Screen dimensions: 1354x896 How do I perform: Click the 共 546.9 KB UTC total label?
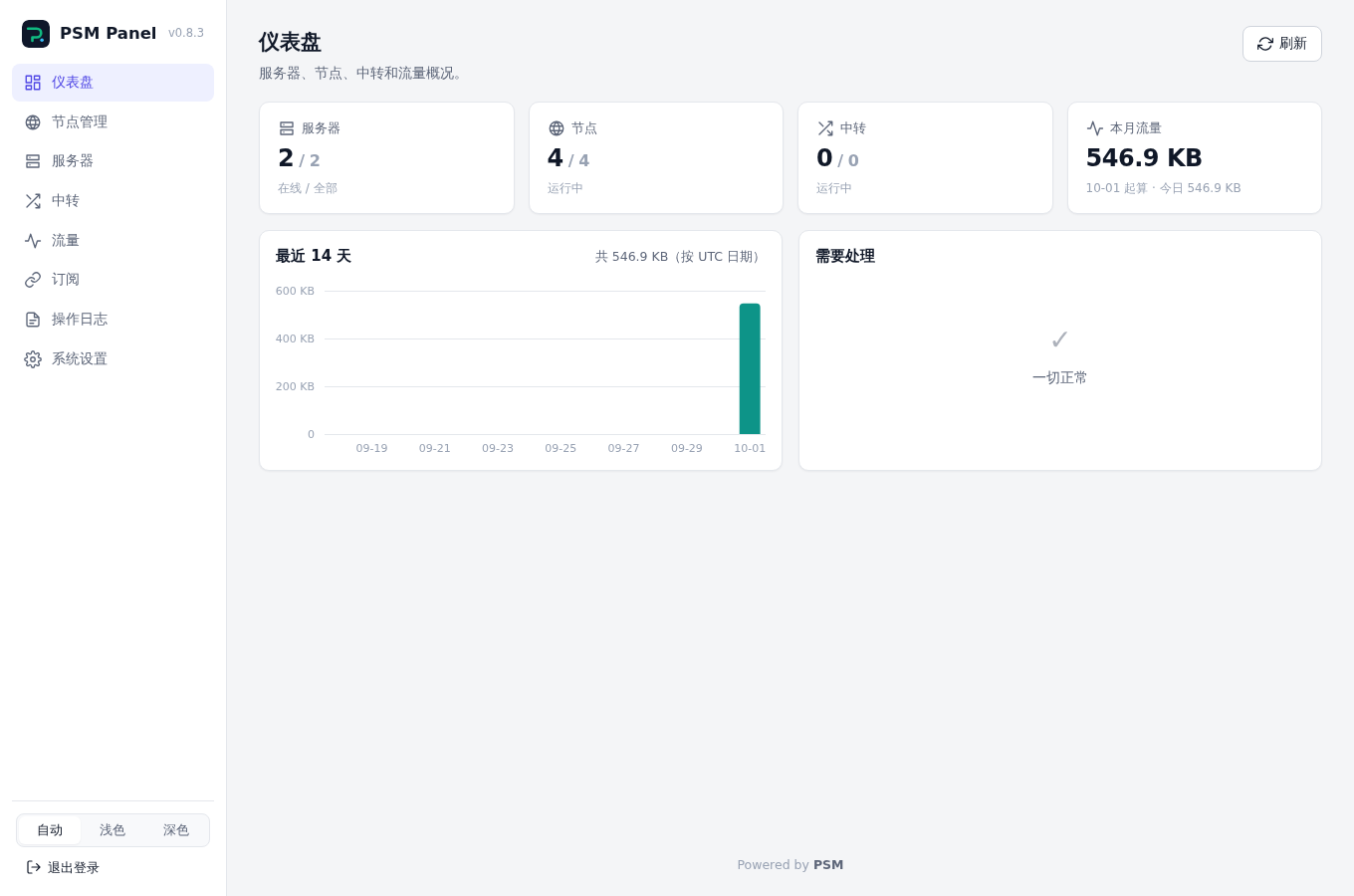[x=680, y=257]
